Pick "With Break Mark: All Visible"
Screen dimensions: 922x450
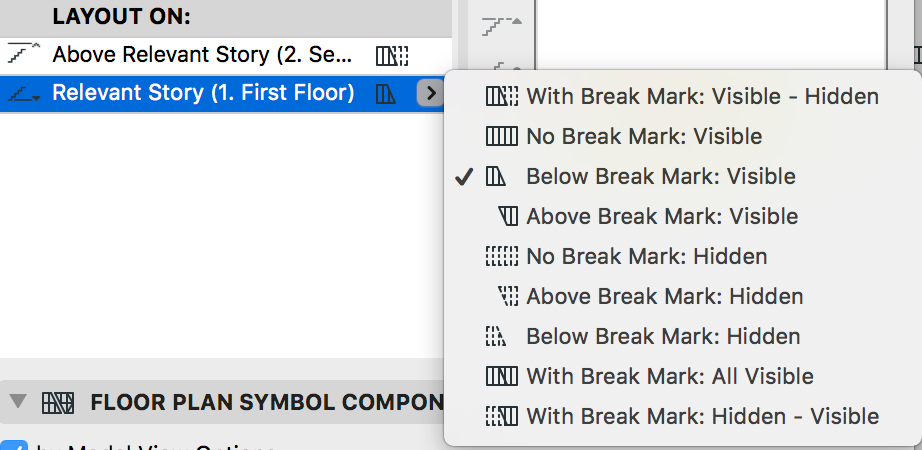click(x=669, y=377)
